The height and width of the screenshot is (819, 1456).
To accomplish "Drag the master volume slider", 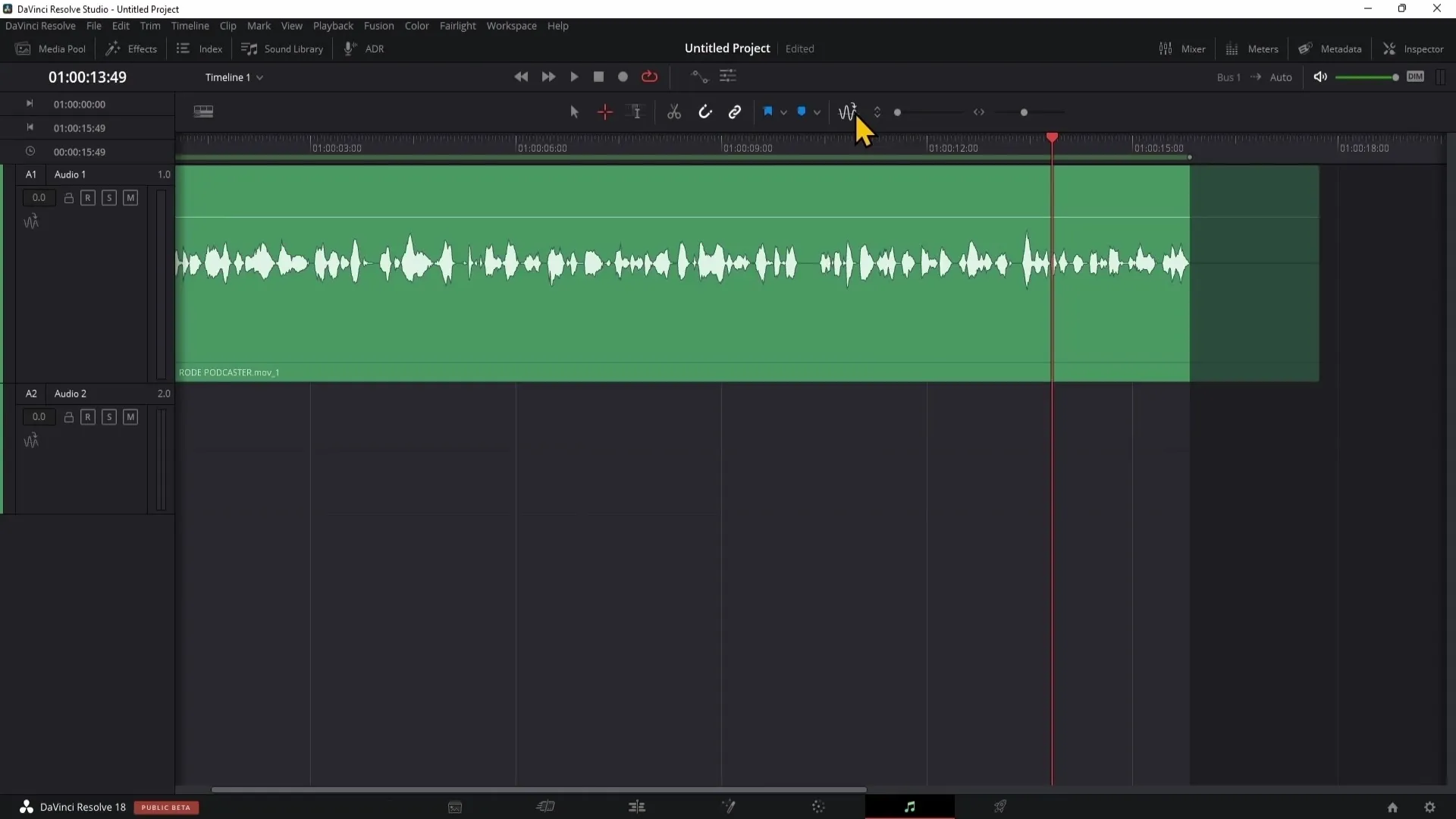I will (1394, 77).
